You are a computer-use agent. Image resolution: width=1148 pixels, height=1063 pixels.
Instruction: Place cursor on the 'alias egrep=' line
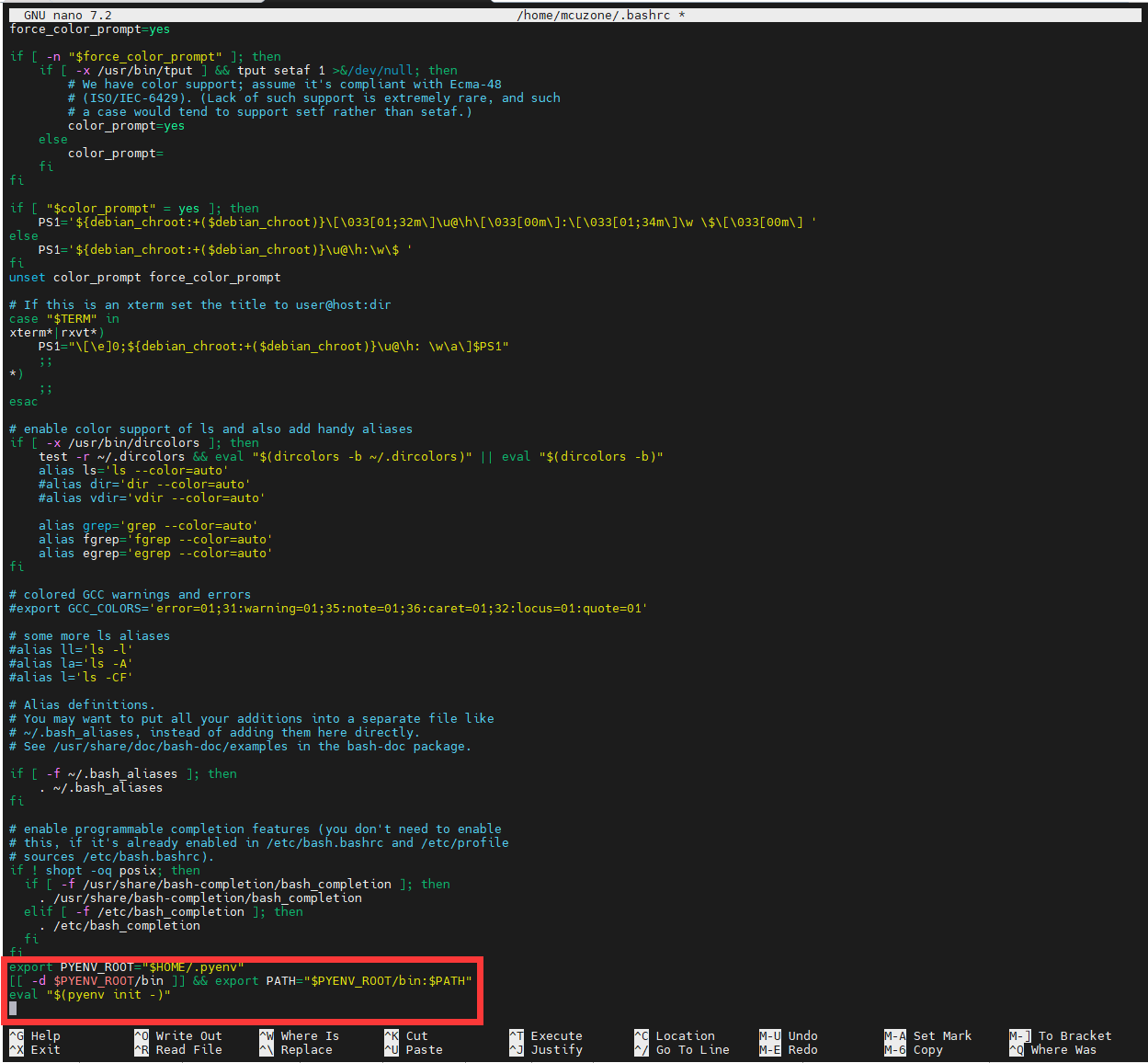coord(155,553)
